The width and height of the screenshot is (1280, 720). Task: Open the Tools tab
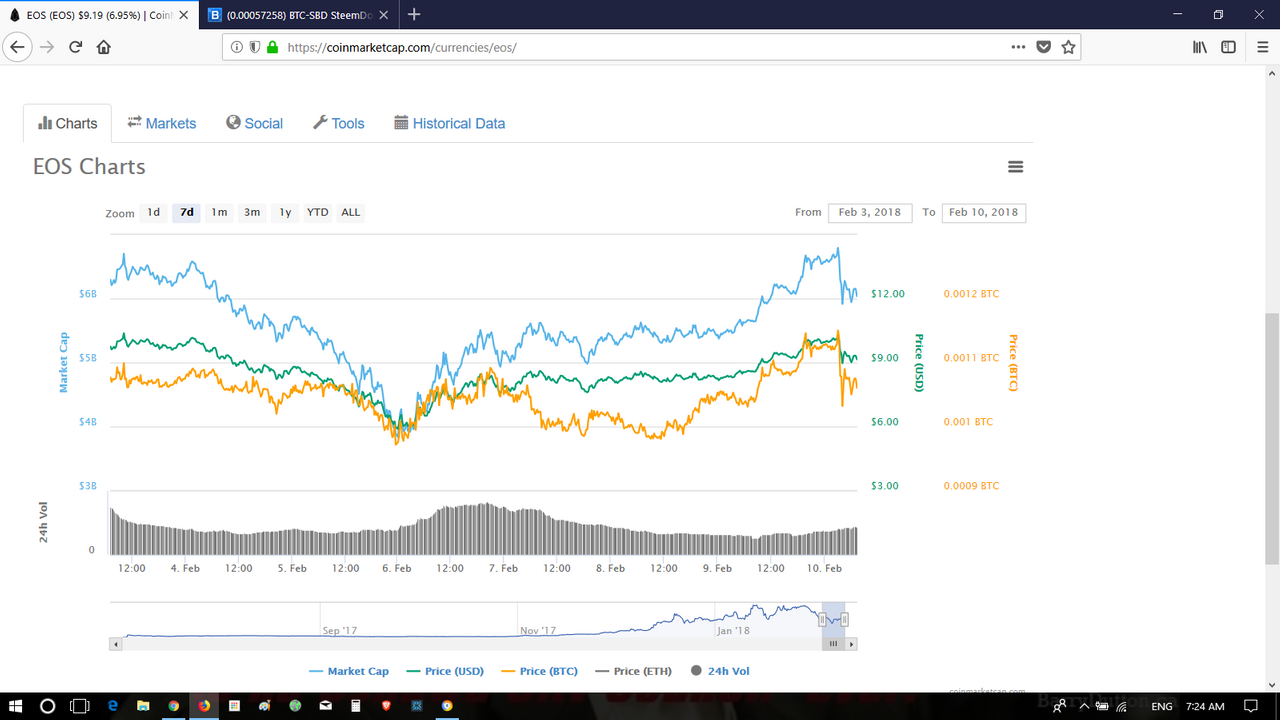(x=339, y=123)
